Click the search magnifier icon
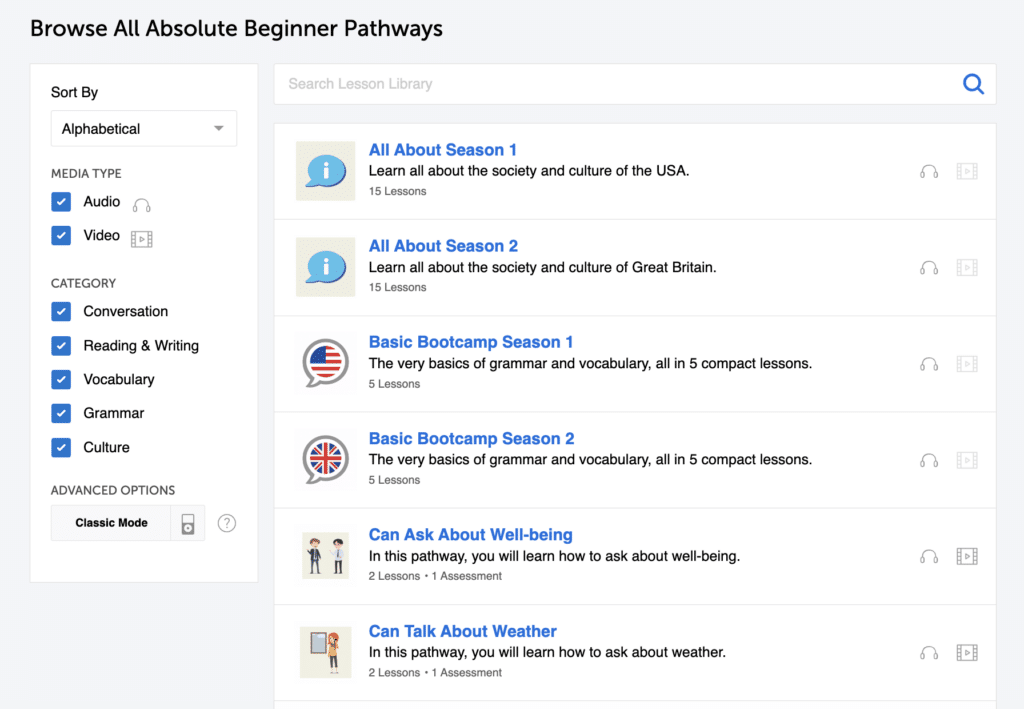 (x=973, y=84)
